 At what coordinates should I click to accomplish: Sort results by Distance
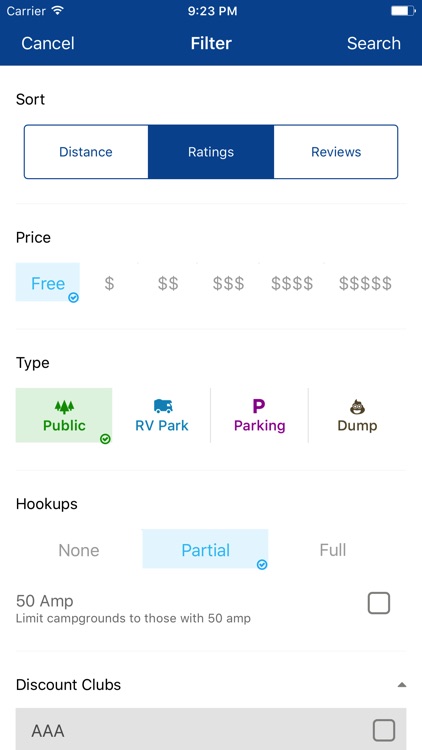[x=86, y=152]
